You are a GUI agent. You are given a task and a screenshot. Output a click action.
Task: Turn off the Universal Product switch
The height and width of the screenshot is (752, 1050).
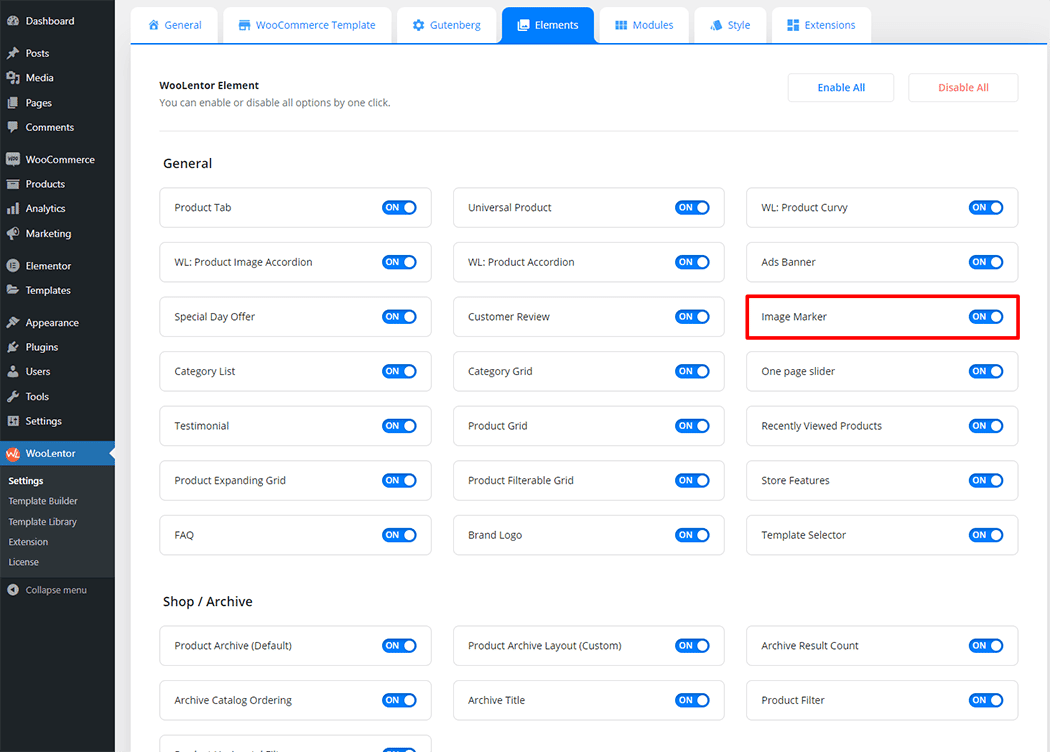pos(692,208)
